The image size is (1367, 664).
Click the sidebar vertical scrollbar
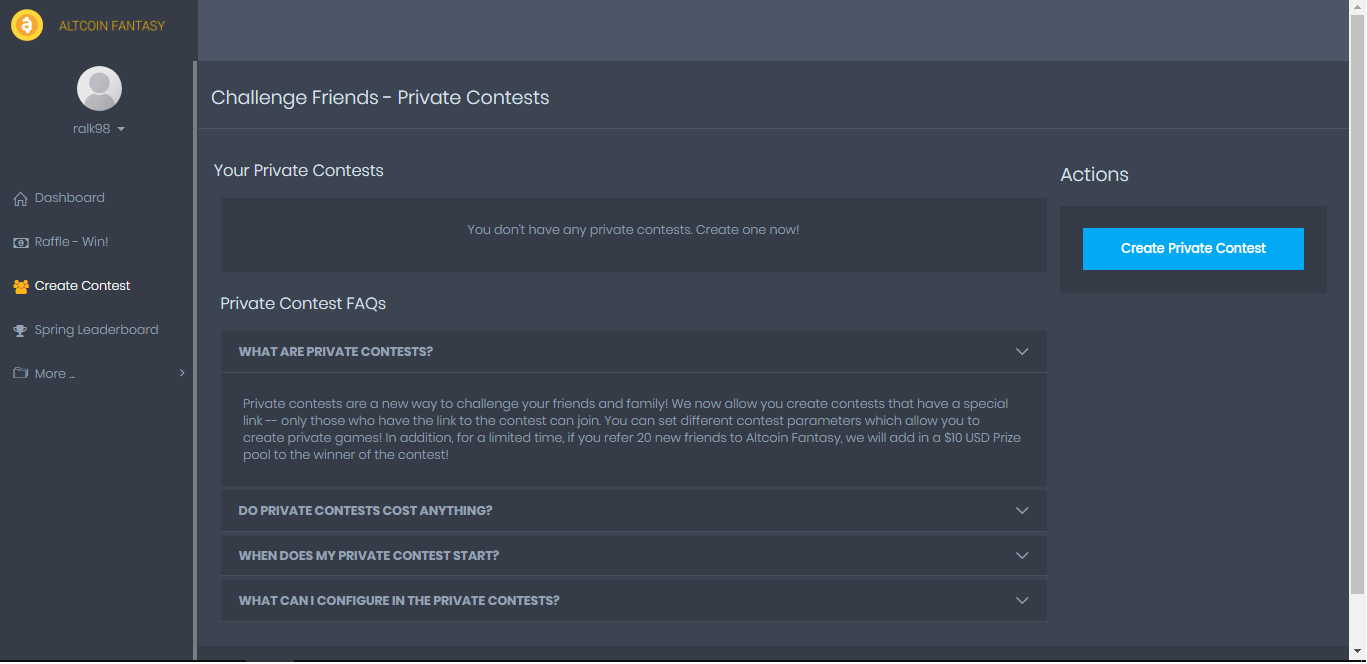[x=195, y=350]
